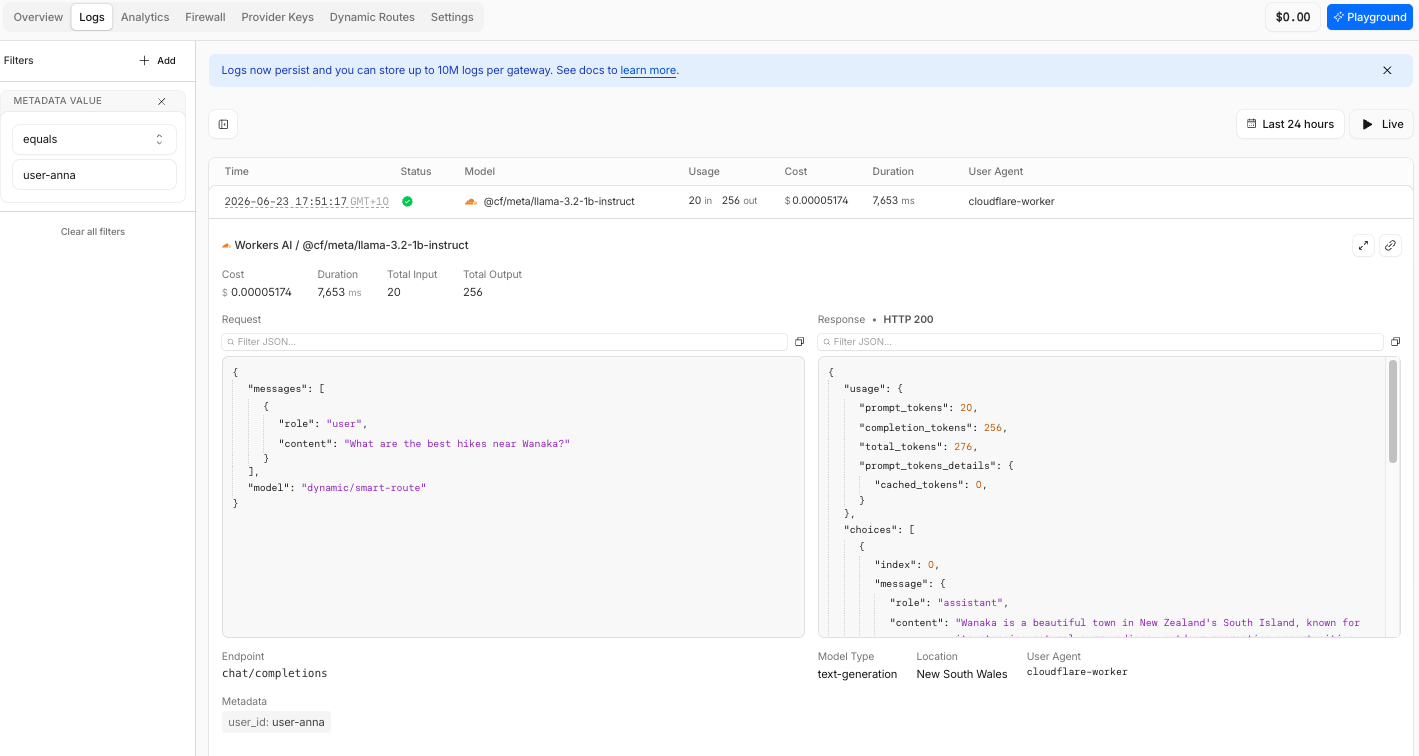Image resolution: width=1419 pixels, height=756 pixels.
Task: Click the play icon on Live button
Action: [x=1366, y=124]
